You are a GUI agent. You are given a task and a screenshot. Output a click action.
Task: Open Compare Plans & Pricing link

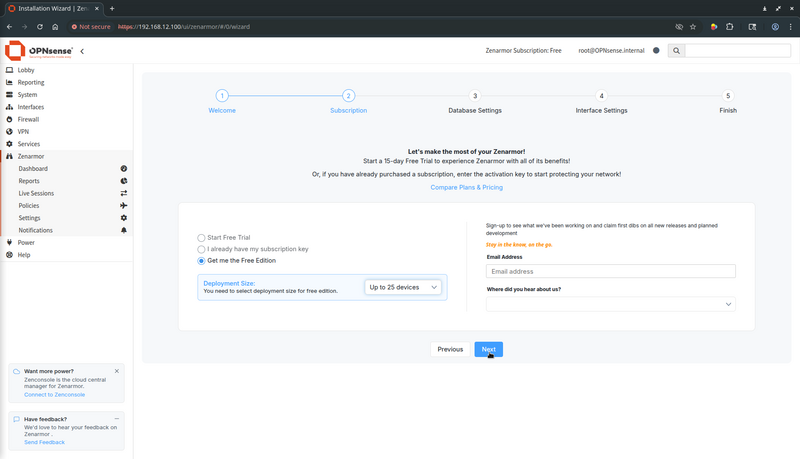tap(466, 187)
